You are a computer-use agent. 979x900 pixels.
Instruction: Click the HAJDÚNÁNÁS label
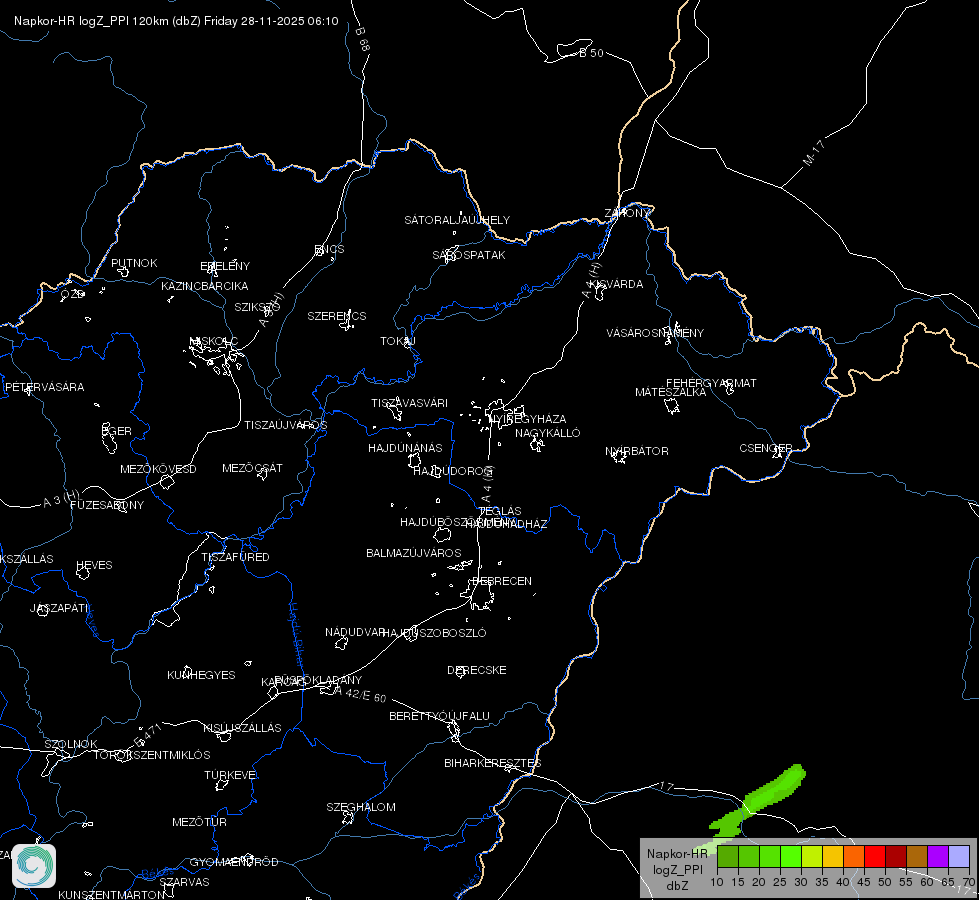[x=405, y=448]
